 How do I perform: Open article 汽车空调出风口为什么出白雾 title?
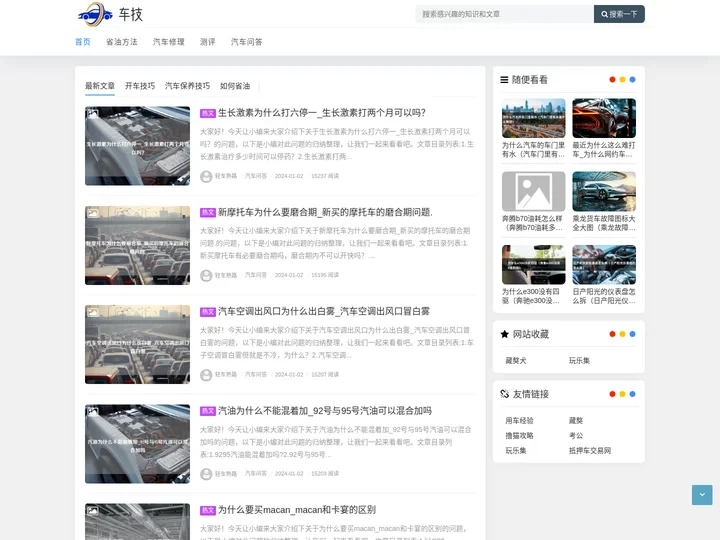pyautogui.click(x=324, y=311)
